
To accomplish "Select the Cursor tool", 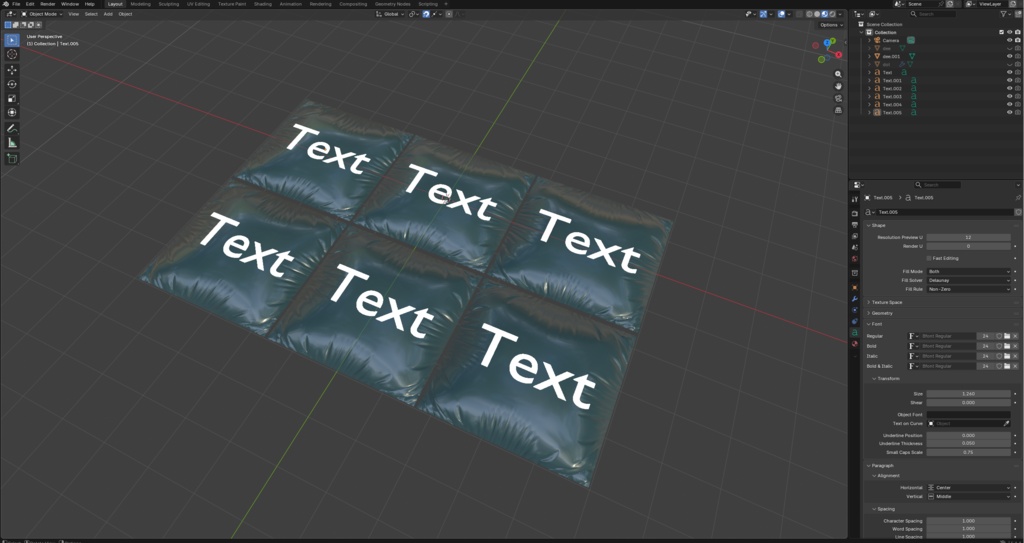I will (12, 54).
